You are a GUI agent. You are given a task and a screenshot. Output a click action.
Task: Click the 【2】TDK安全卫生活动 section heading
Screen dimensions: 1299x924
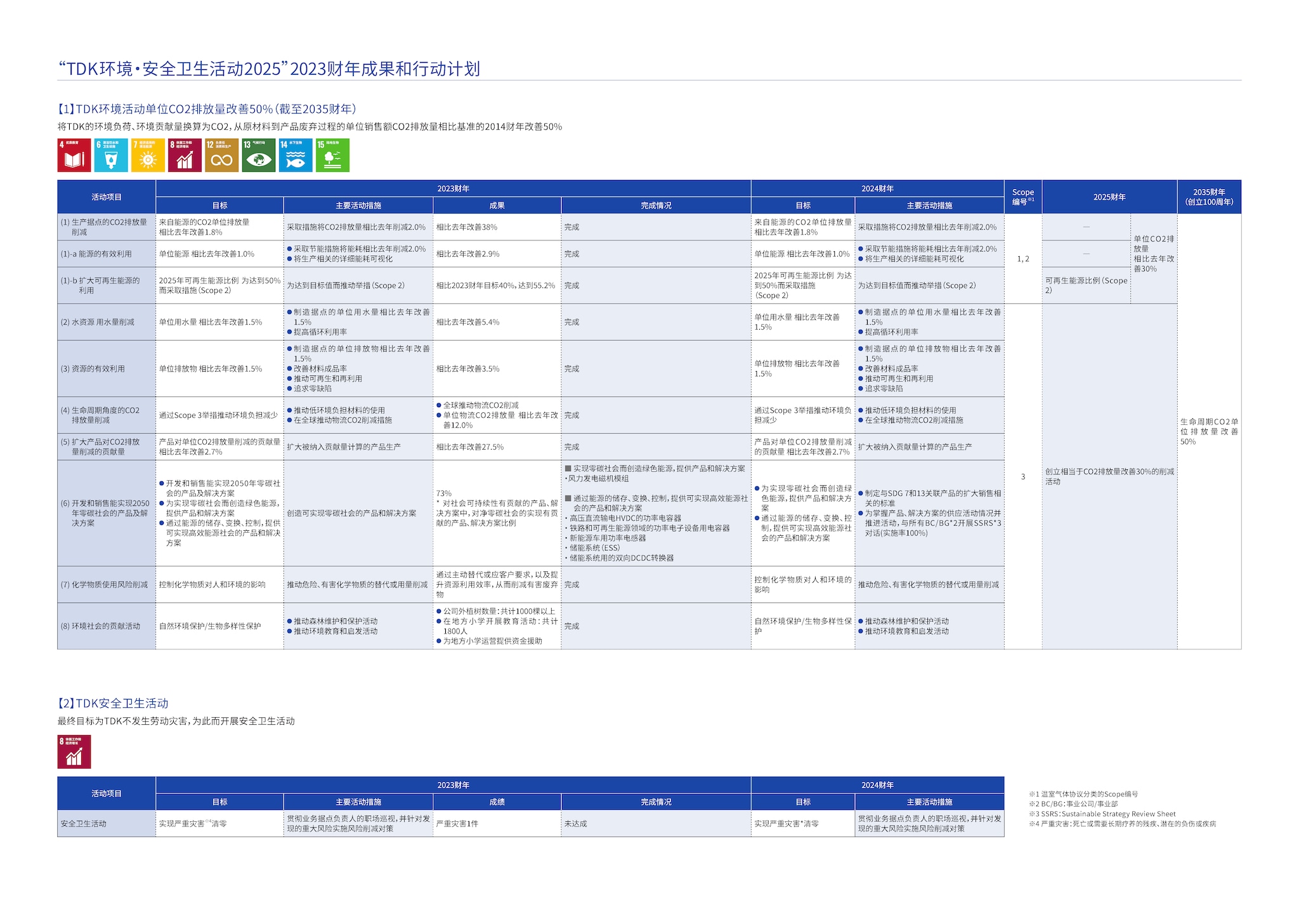(x=113, y=703)
